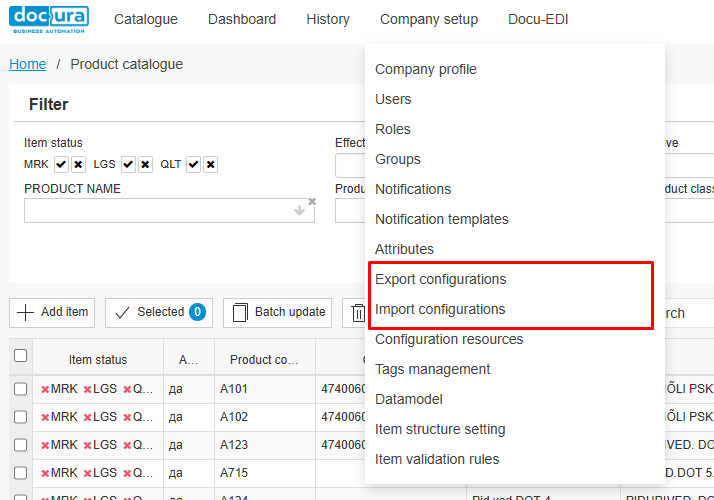Click the Docura logo
The height and width of the screenshot is (500, 714).
pyautogui.click(x=50, y=19)
